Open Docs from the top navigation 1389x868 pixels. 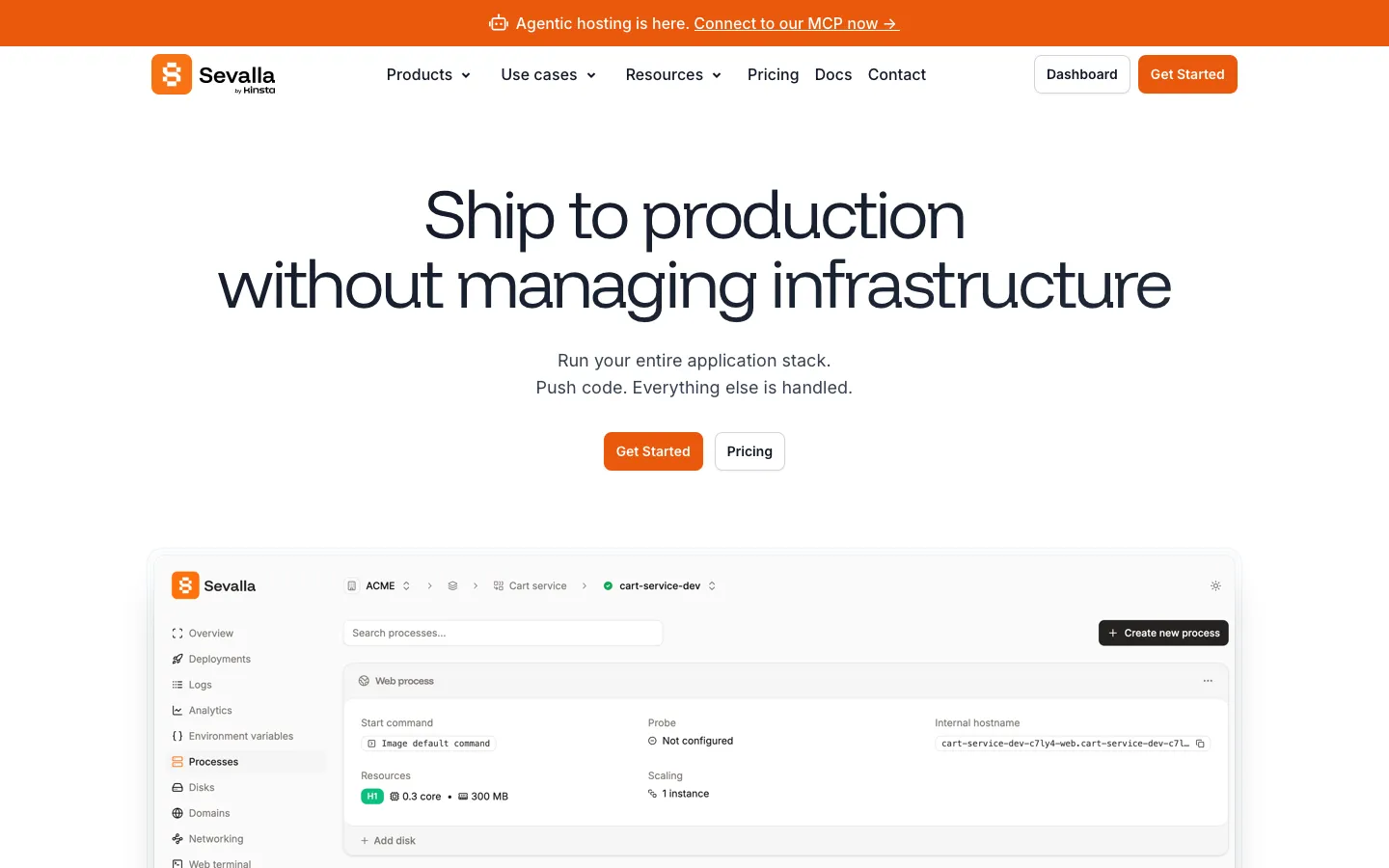[833, 74]
